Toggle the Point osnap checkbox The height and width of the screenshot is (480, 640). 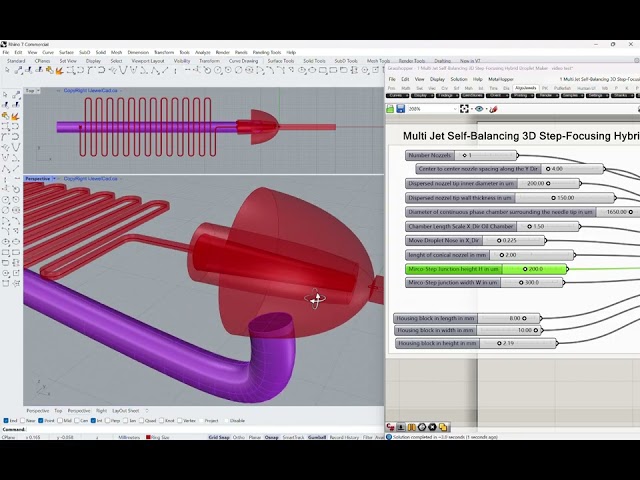tap(40, 420)
